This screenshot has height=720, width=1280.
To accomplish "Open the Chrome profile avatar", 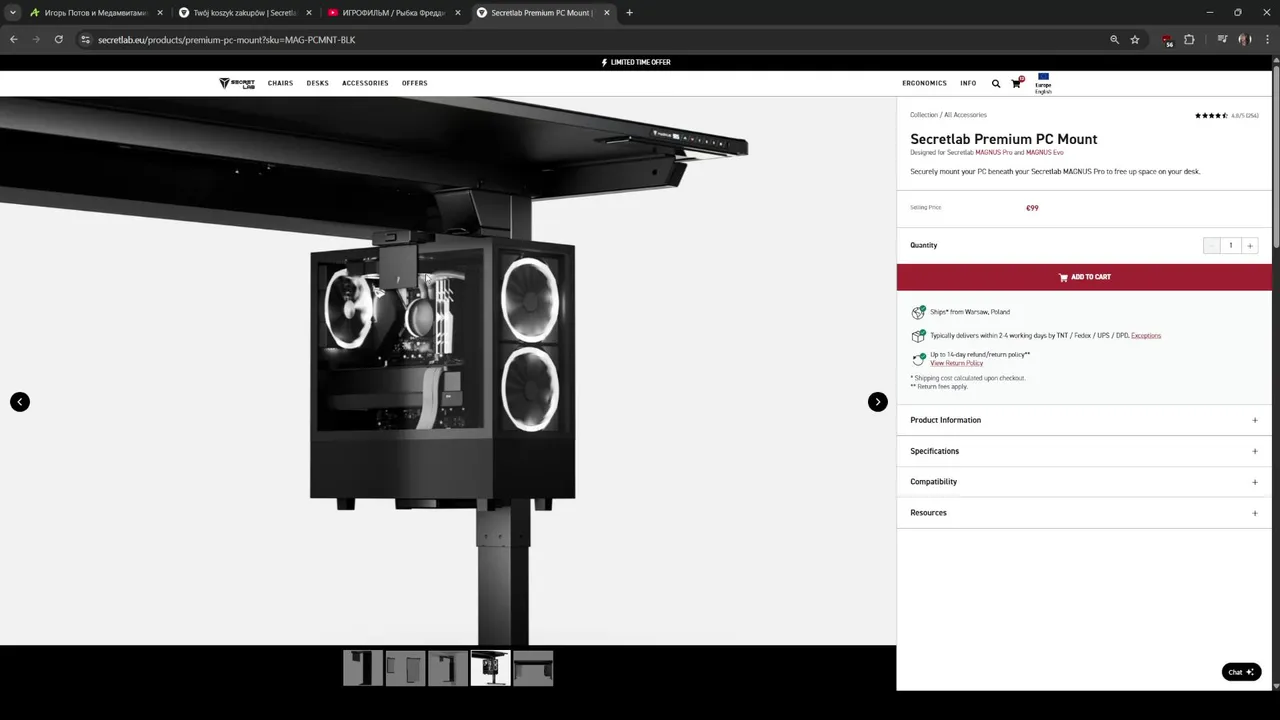I will (x=1244, y=40).
